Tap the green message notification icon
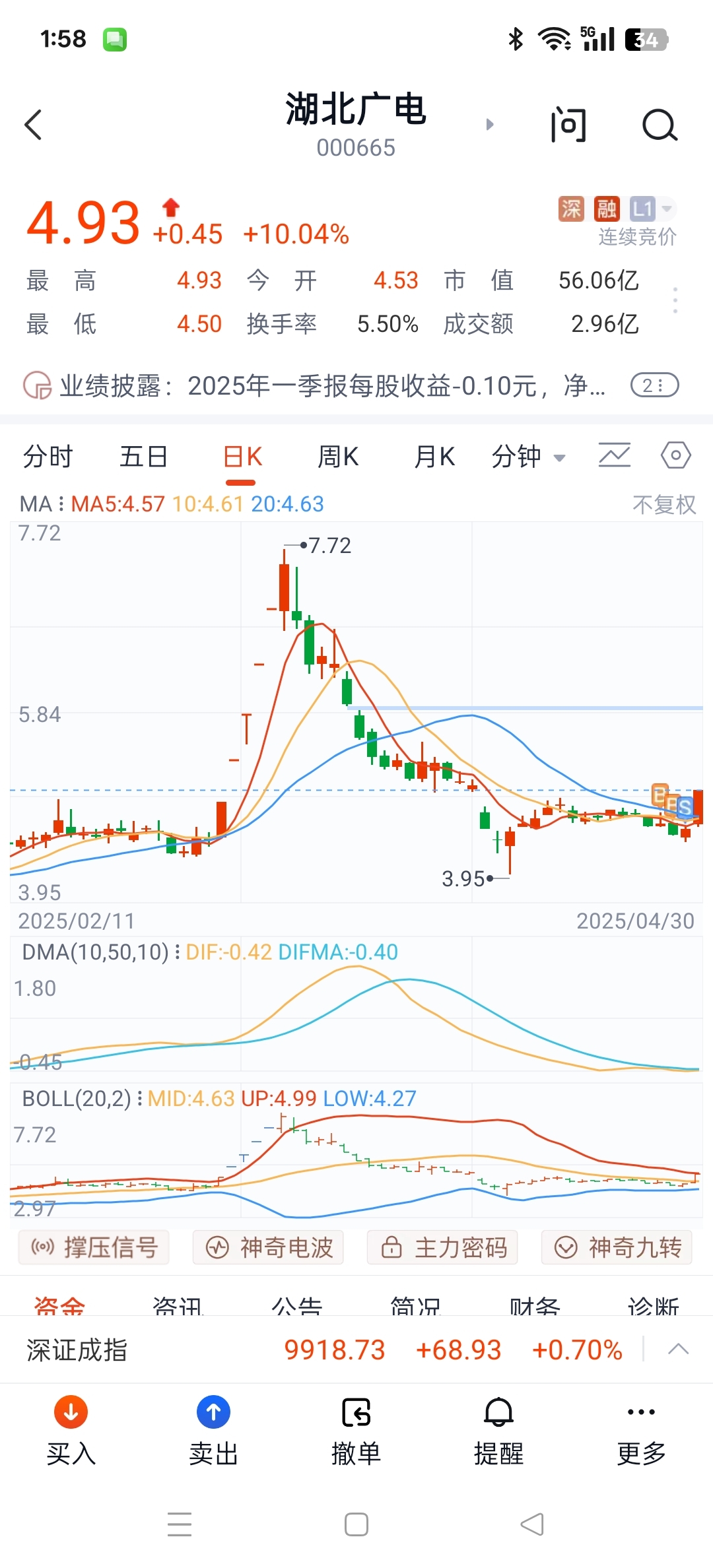Image resolution: width=713 pixels, height=1568 pixels. click(115, 40)
